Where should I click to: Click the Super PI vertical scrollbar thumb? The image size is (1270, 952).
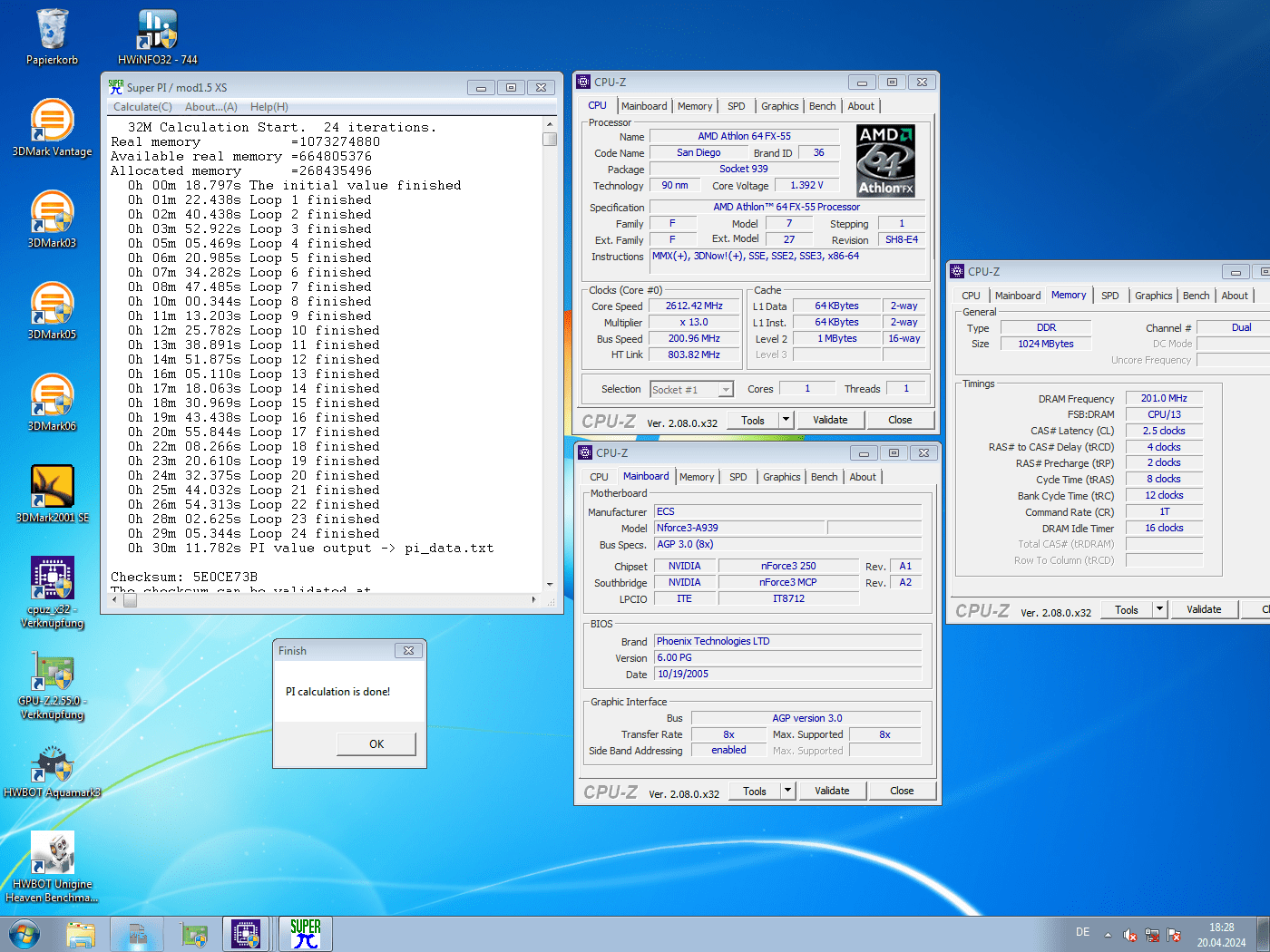pyautogui.click(x=550, y=139)
